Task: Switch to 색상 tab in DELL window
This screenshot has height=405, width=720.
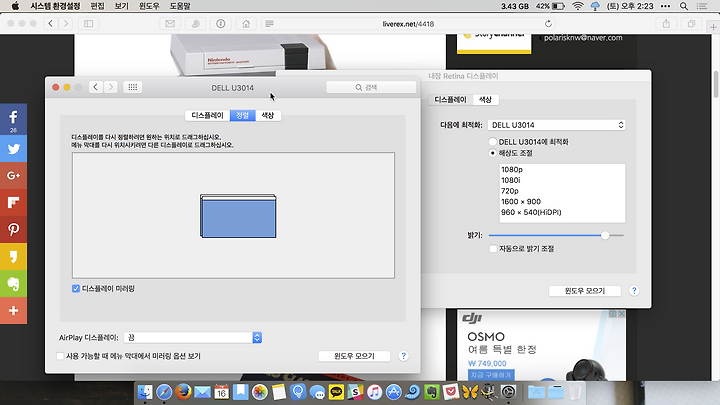Action: [x=268, y=115]
